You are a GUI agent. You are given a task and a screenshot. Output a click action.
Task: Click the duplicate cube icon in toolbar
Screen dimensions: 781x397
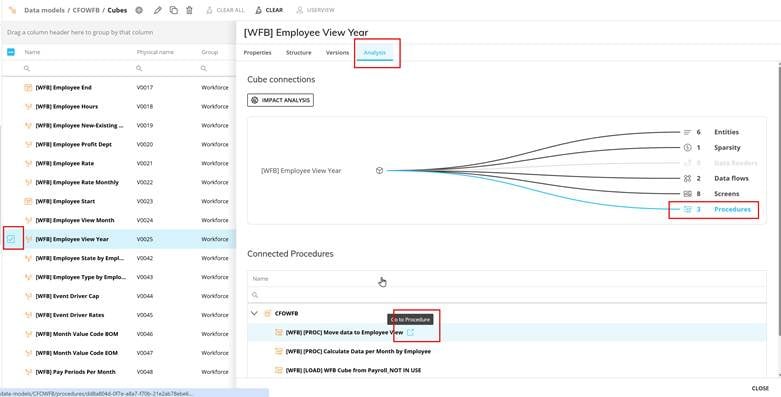click(173, 10)
